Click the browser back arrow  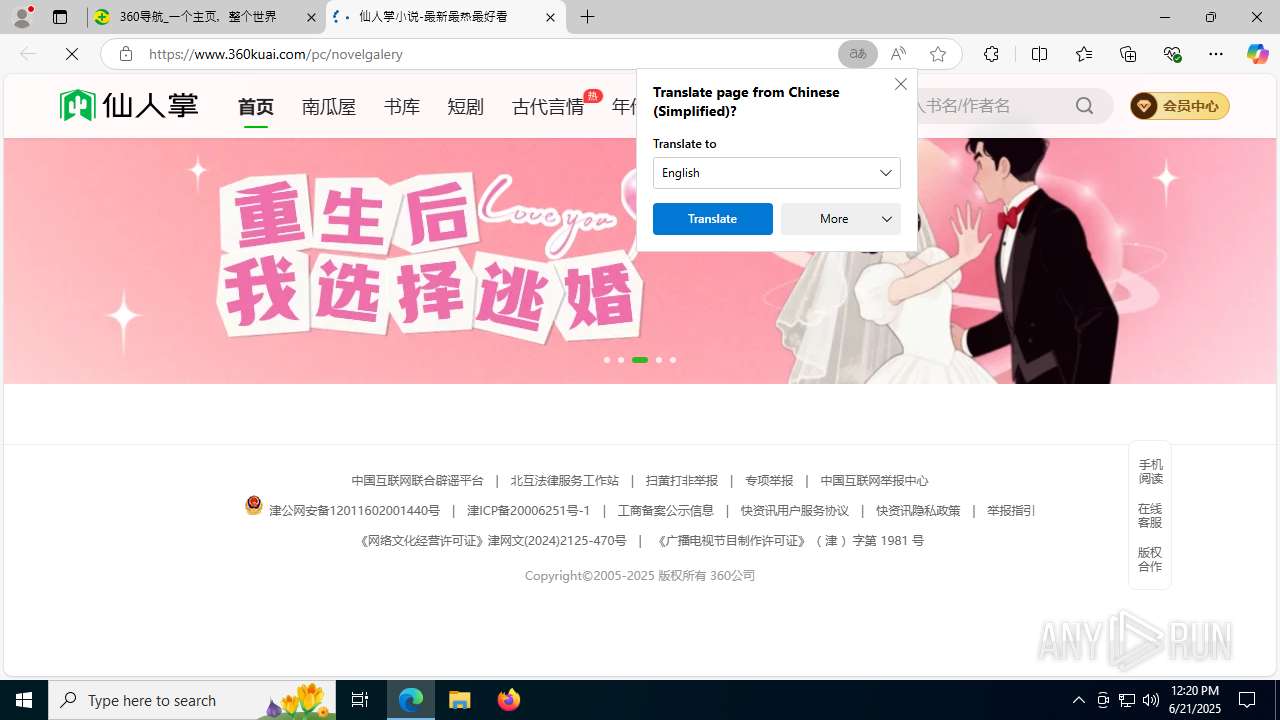28,54
